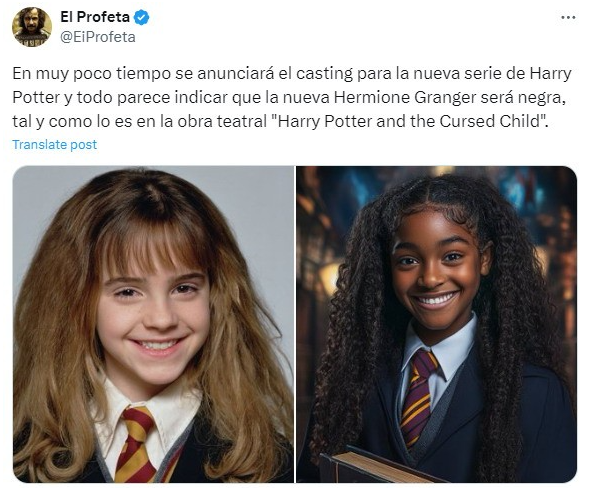Open El Profeta's profile avatar
Viewport: 605px width, 490px height.
[32, 27]
